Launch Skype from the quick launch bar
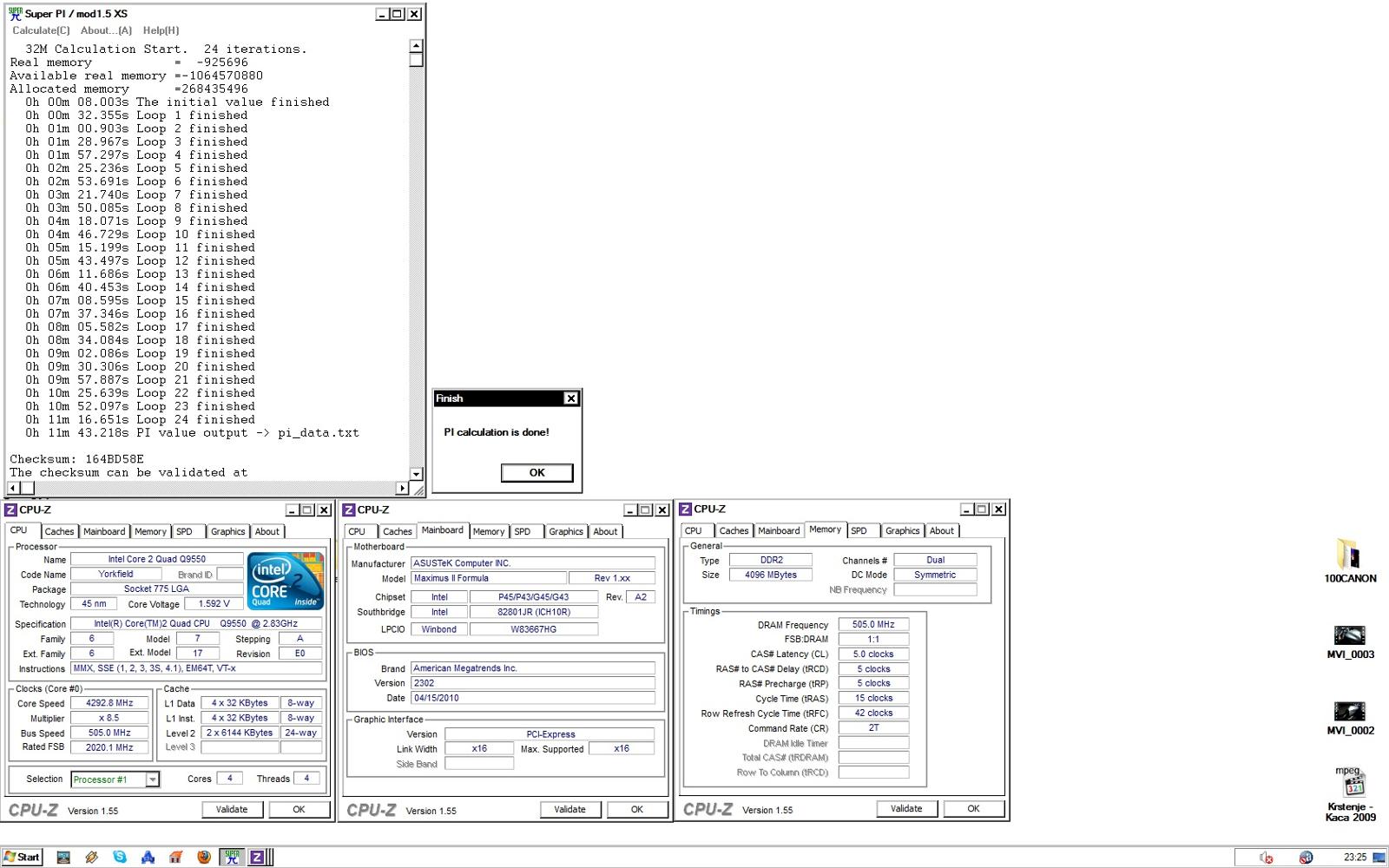Viewport: 1389px width, 868px height. (x=120, y=857)
